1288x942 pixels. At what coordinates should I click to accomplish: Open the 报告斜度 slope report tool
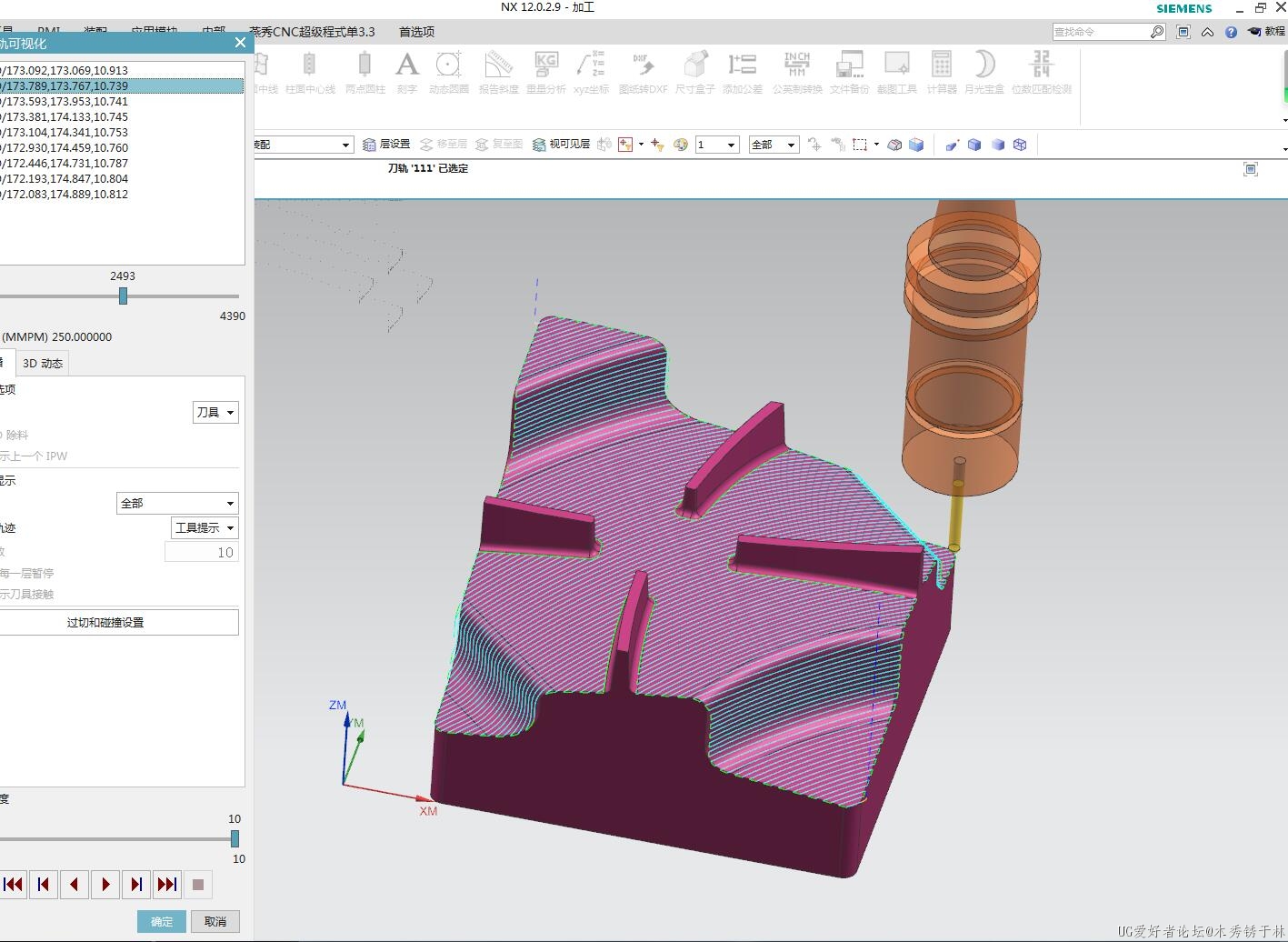coord(498,72)
